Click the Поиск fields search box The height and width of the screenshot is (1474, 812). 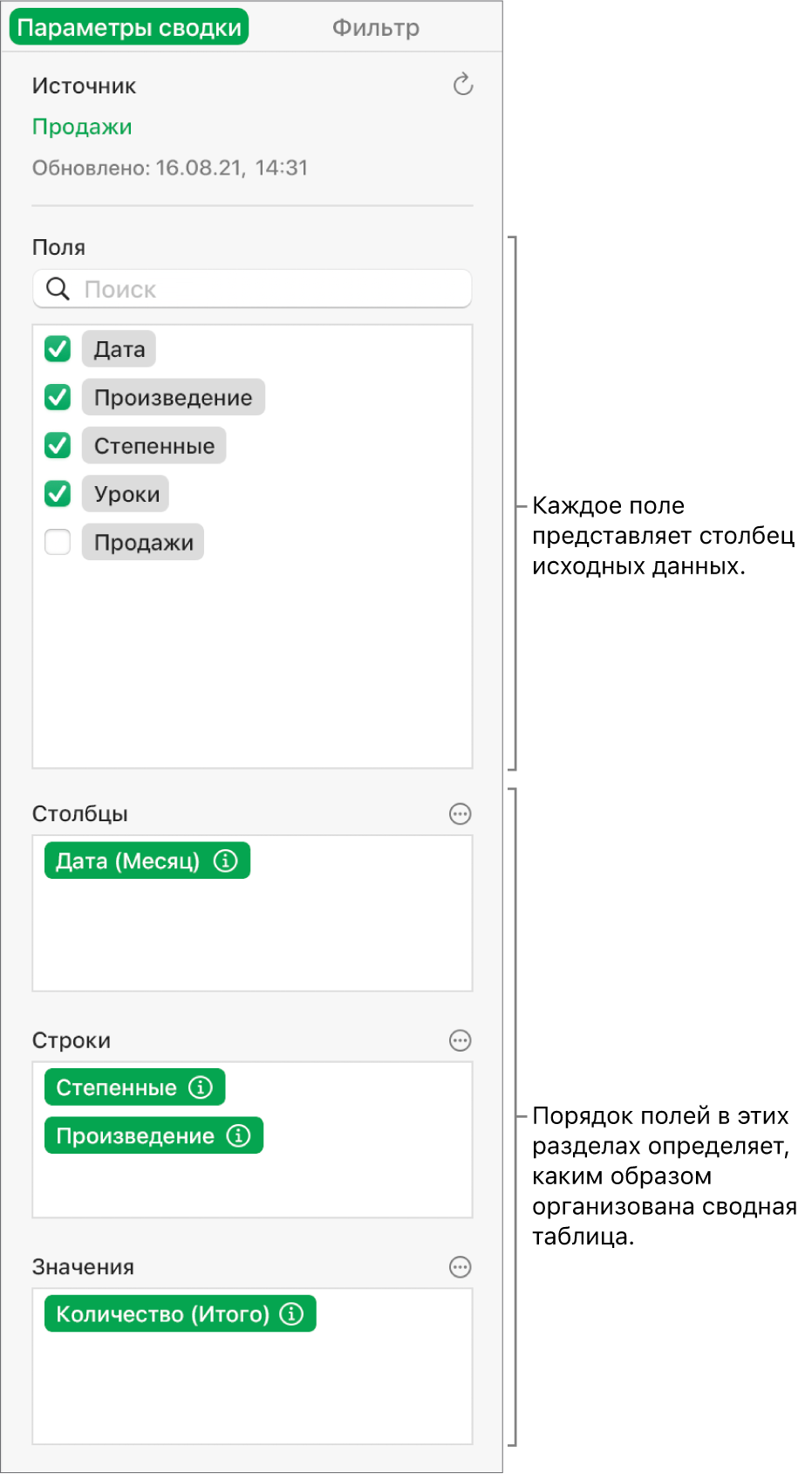[x=252, y=289]
